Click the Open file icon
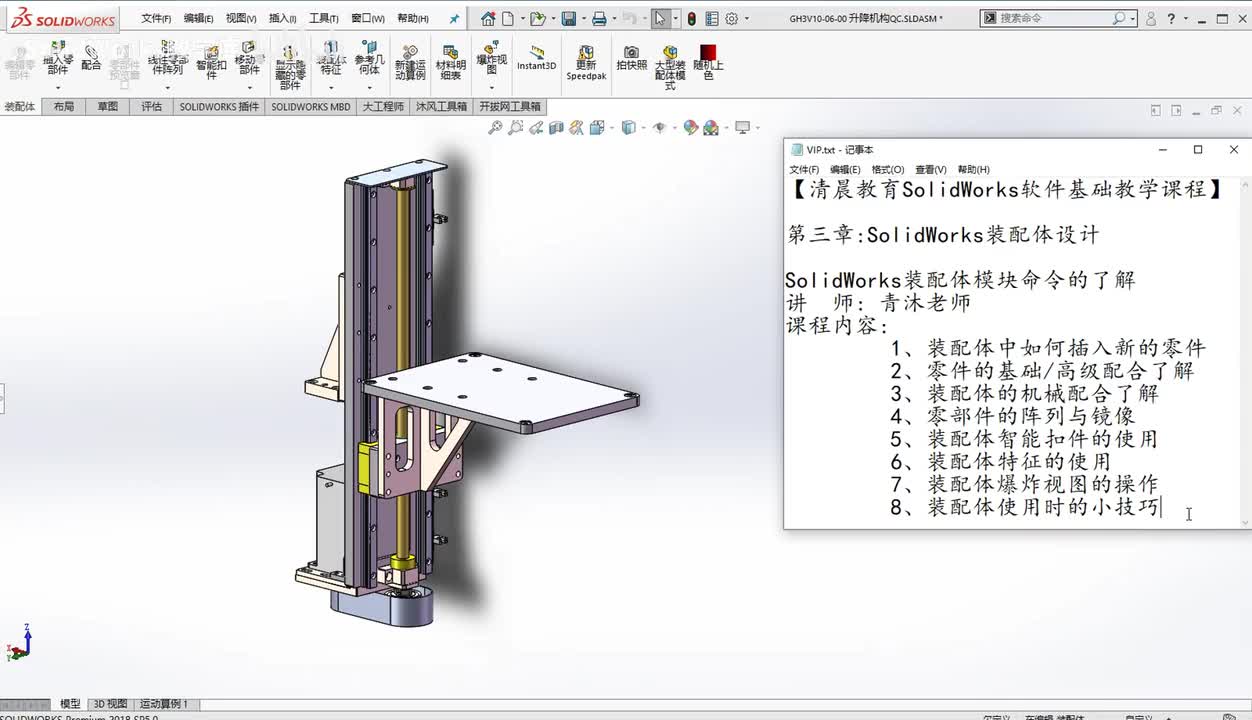The height and width of the screenshot is (720, 1252). pyautogui.click(x=538, y=18)
